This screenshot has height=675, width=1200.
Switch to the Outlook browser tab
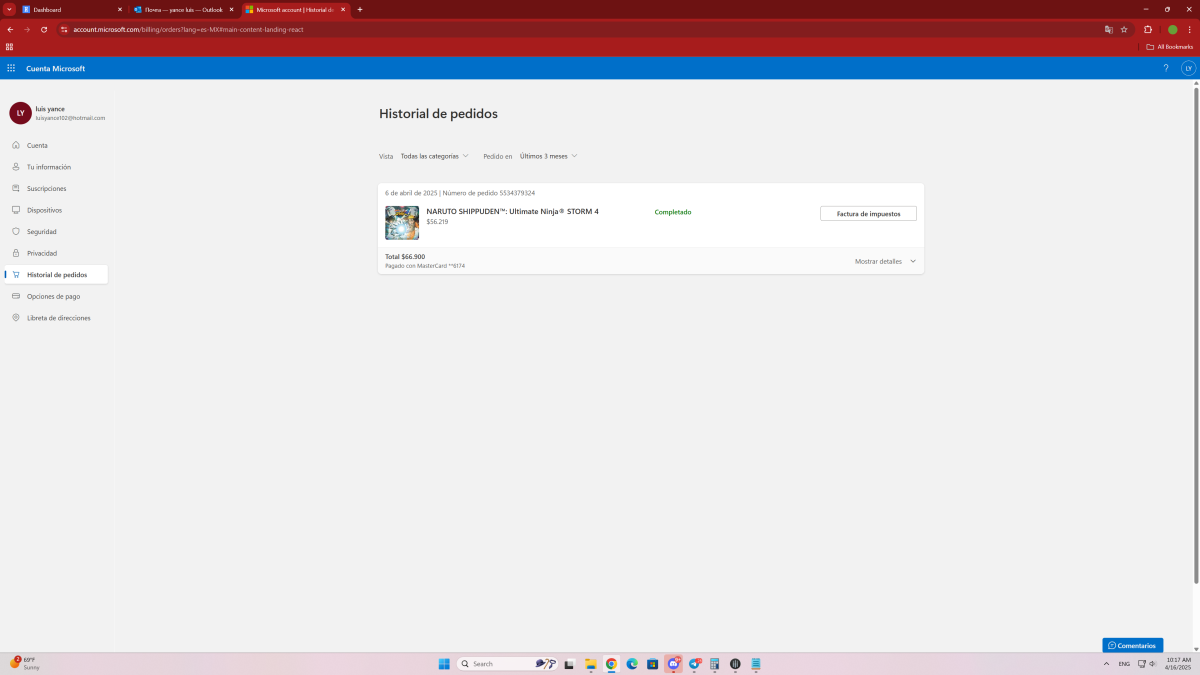tap(183, 9)
